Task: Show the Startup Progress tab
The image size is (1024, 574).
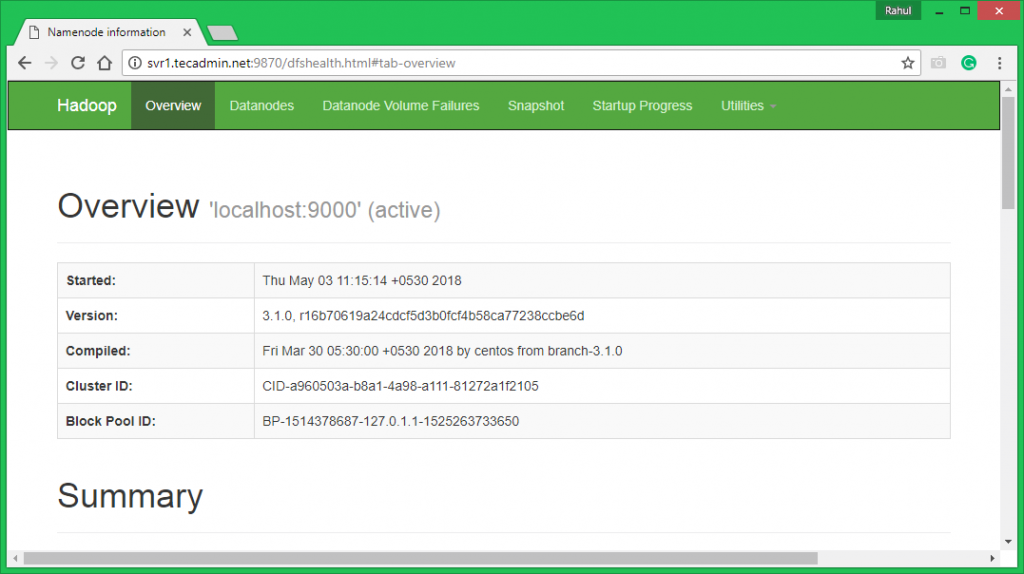Action: coord(642,106)
